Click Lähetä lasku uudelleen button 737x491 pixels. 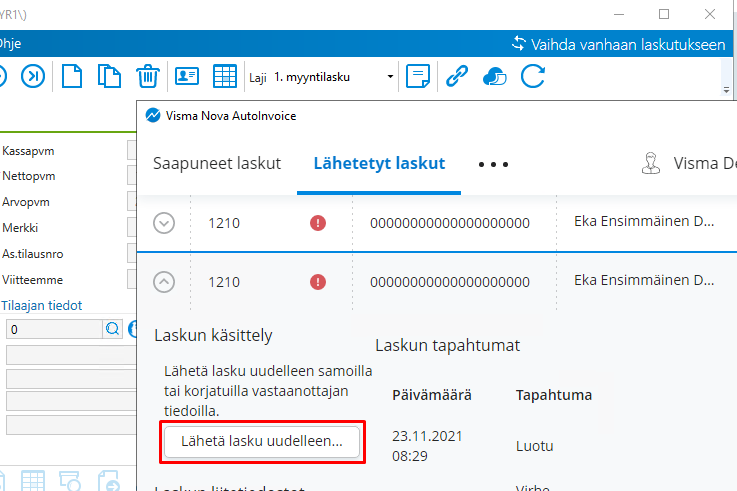262,441
